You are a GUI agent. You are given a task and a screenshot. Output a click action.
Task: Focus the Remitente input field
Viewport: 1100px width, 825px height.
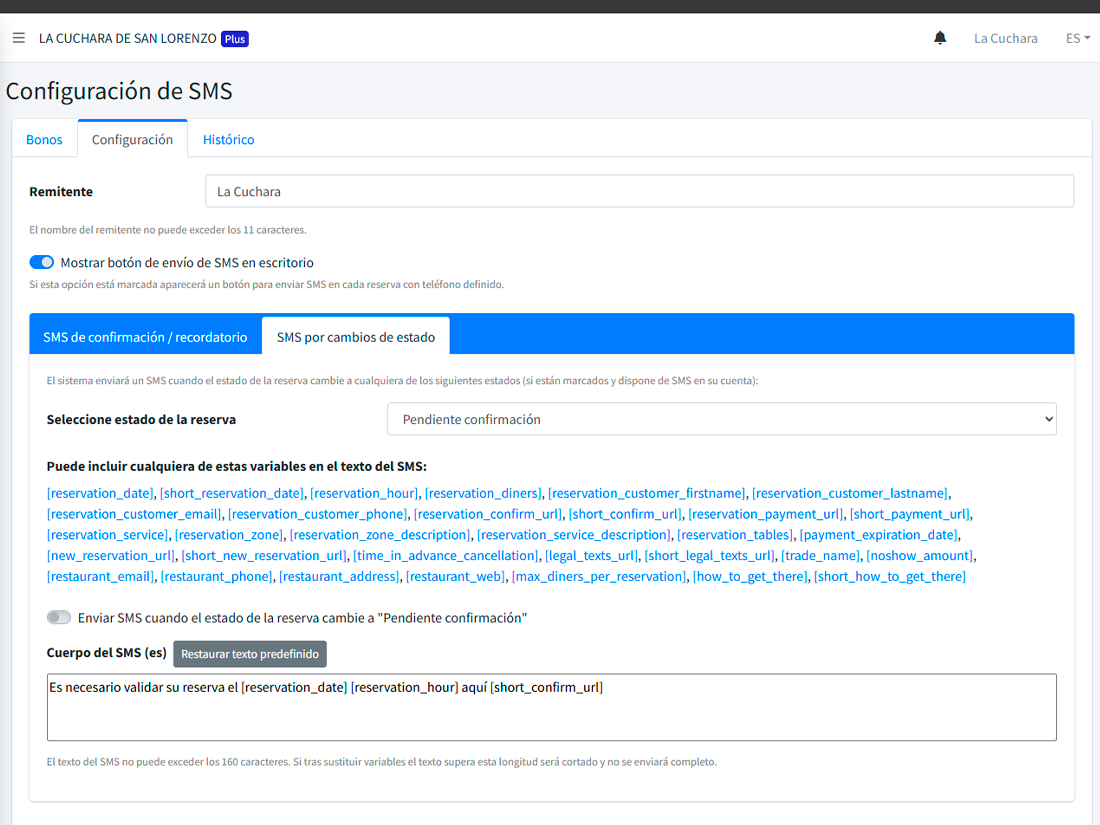(x=639, y=192)
